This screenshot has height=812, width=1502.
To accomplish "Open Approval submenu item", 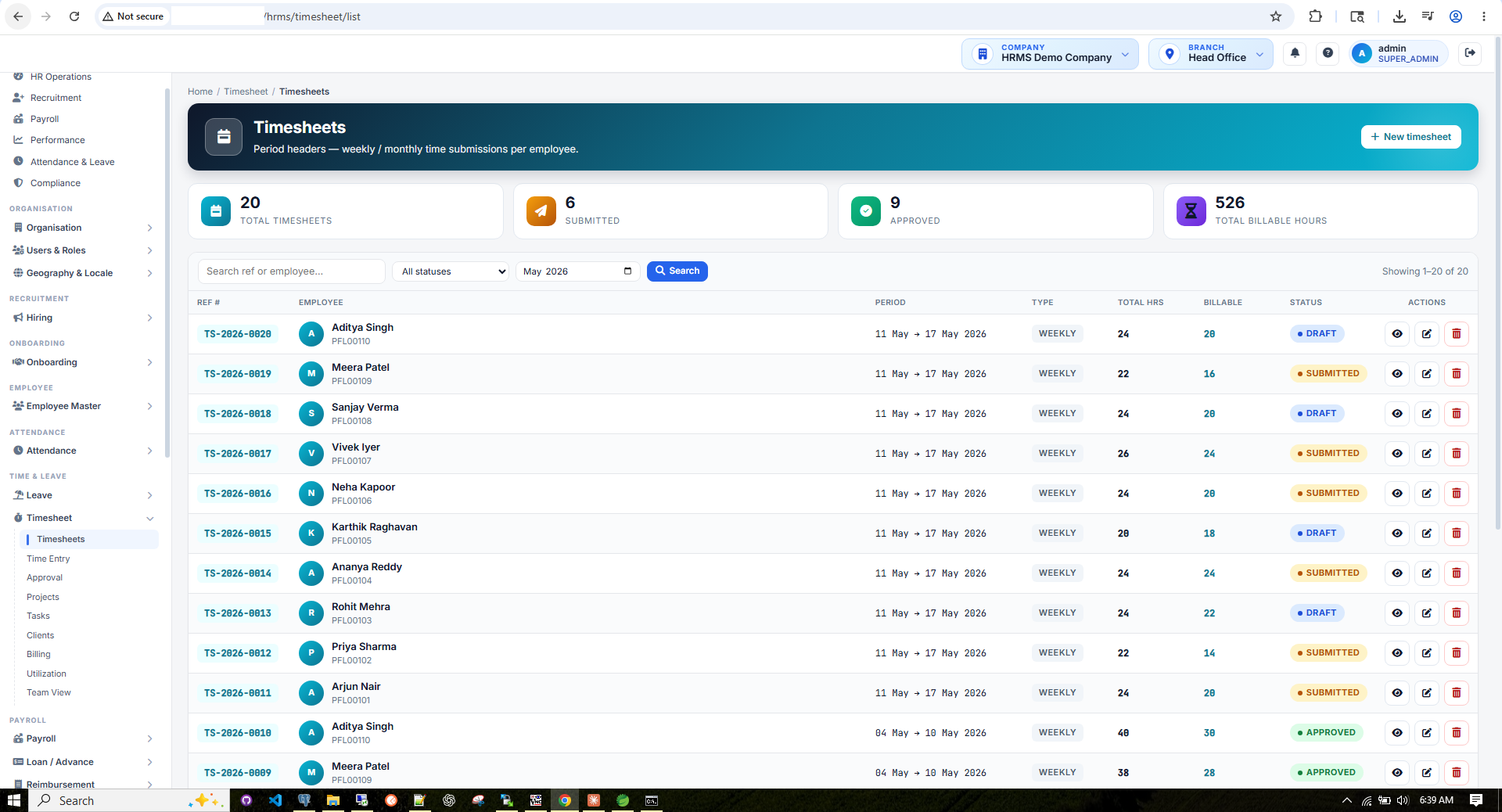I will click(45, 577).
